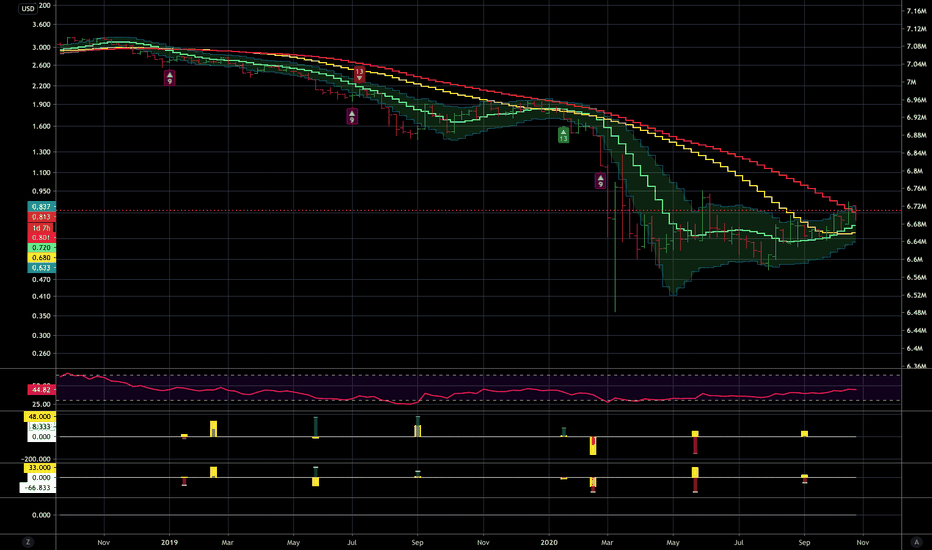
Task: Click the 1d 7h countdown label
Action: point(42,228)
